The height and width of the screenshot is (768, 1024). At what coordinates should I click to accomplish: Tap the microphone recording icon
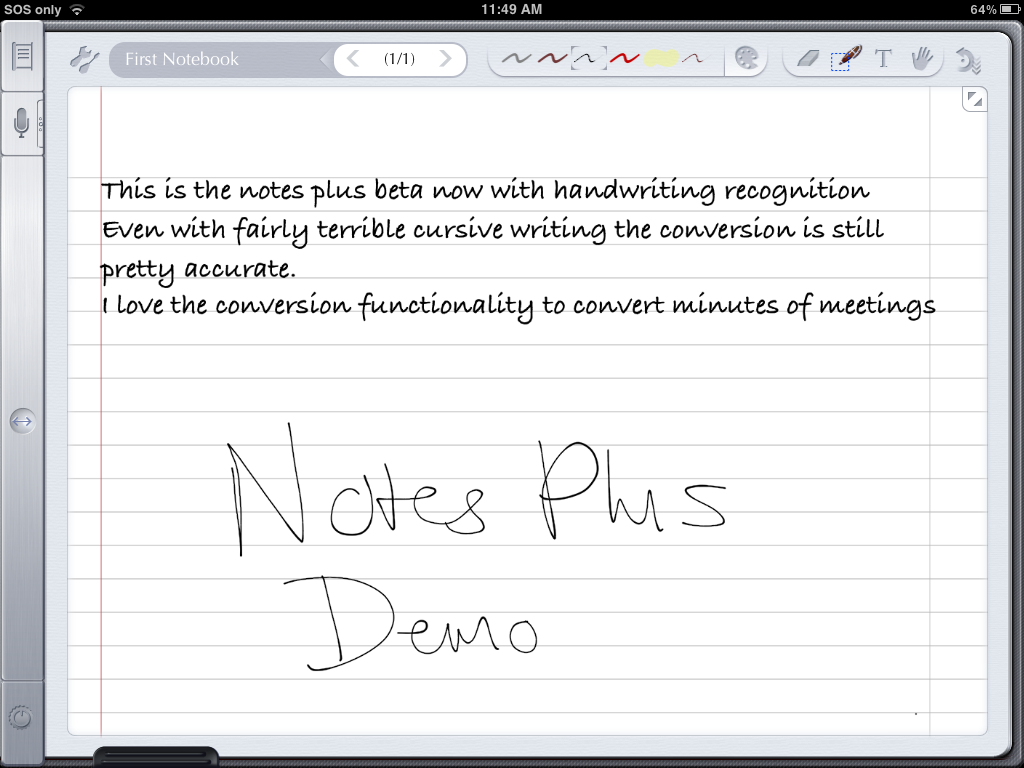22,123
